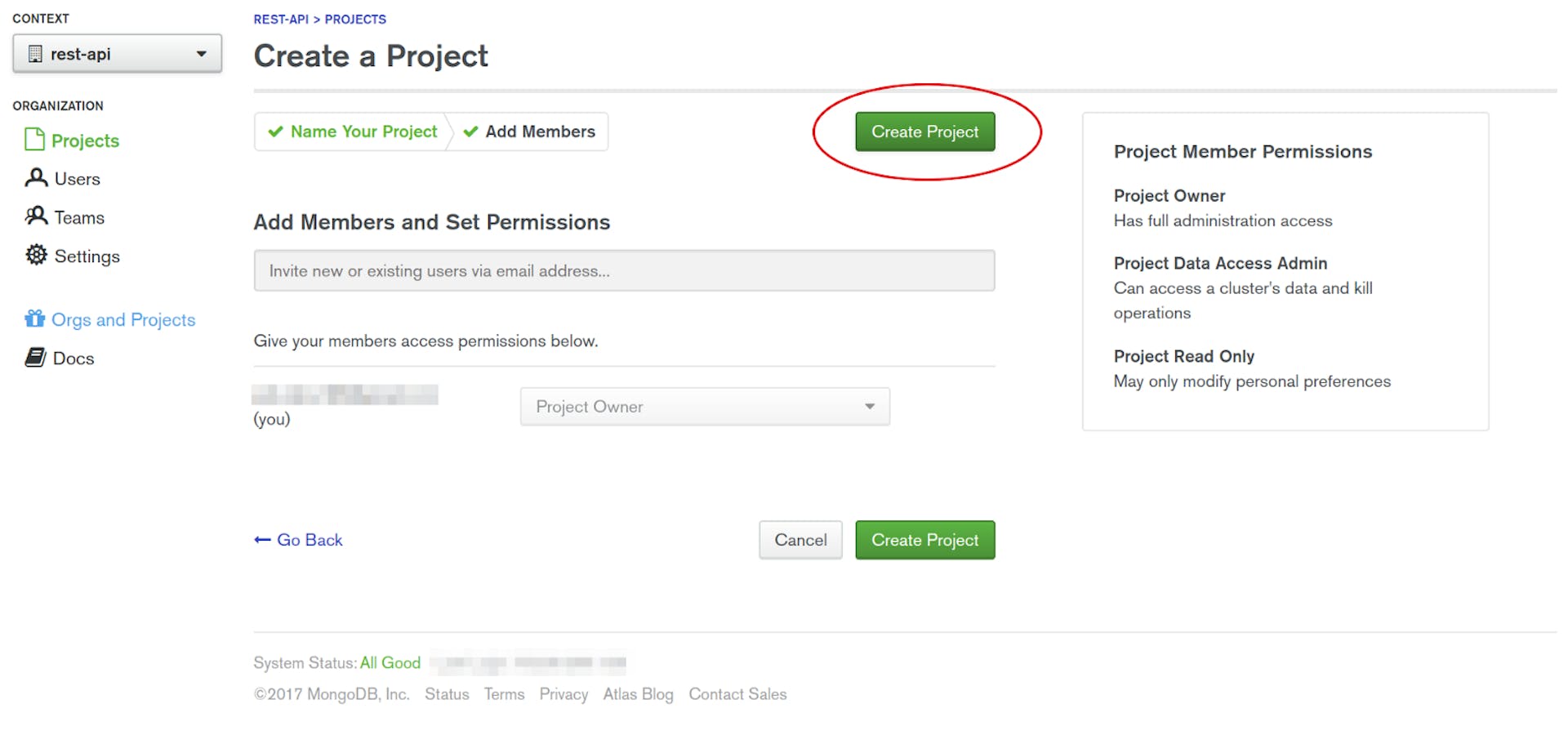1568x731 pixels.
Task: Select the Users icon in the sidebar
Action: pyautogui.click(x=34, y=178)
